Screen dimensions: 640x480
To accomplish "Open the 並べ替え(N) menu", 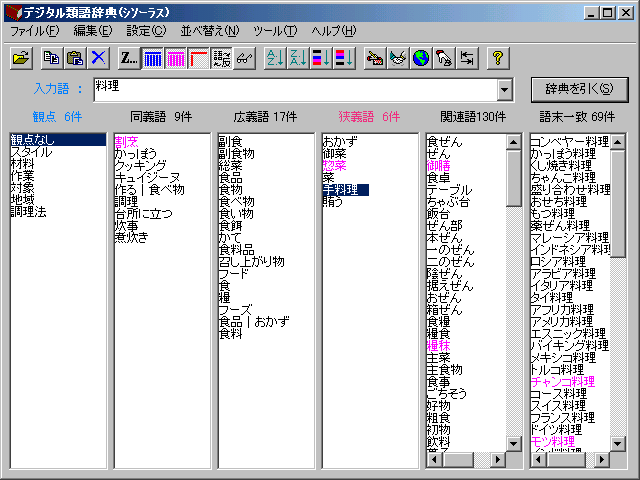I will [210, 31].
